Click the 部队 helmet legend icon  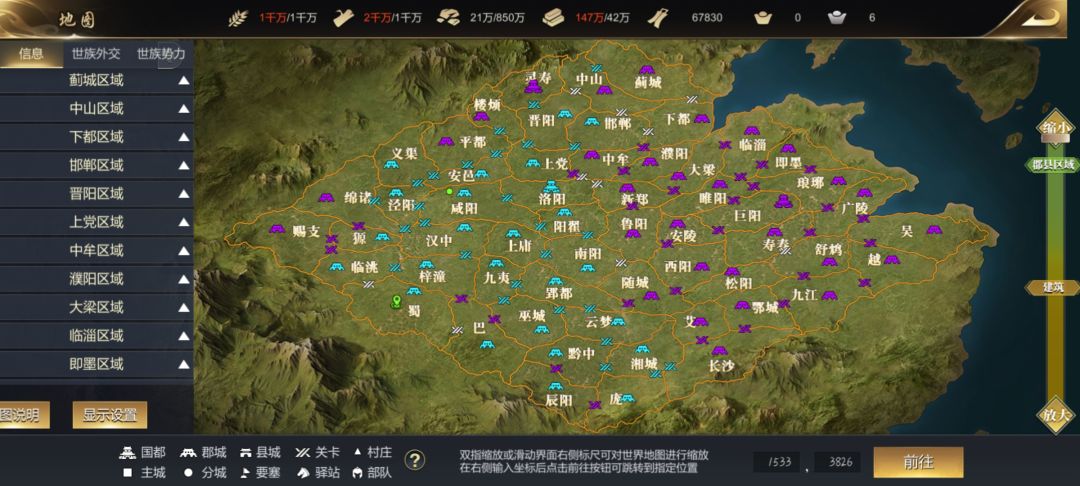click(x=357, y=473)
